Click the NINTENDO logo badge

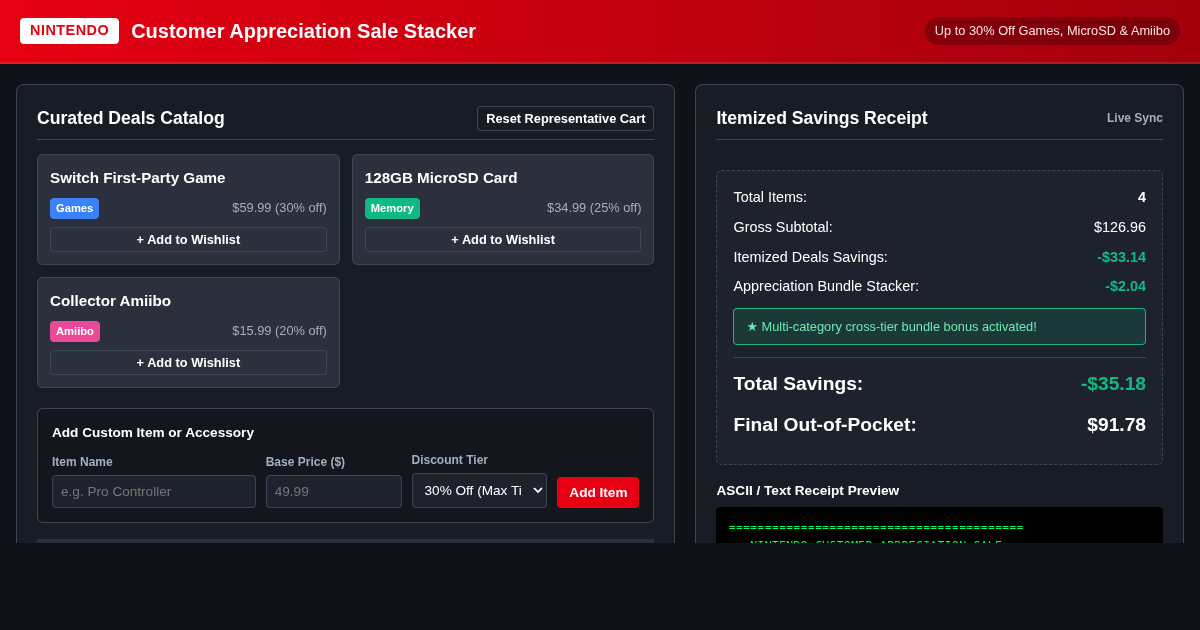69,31
